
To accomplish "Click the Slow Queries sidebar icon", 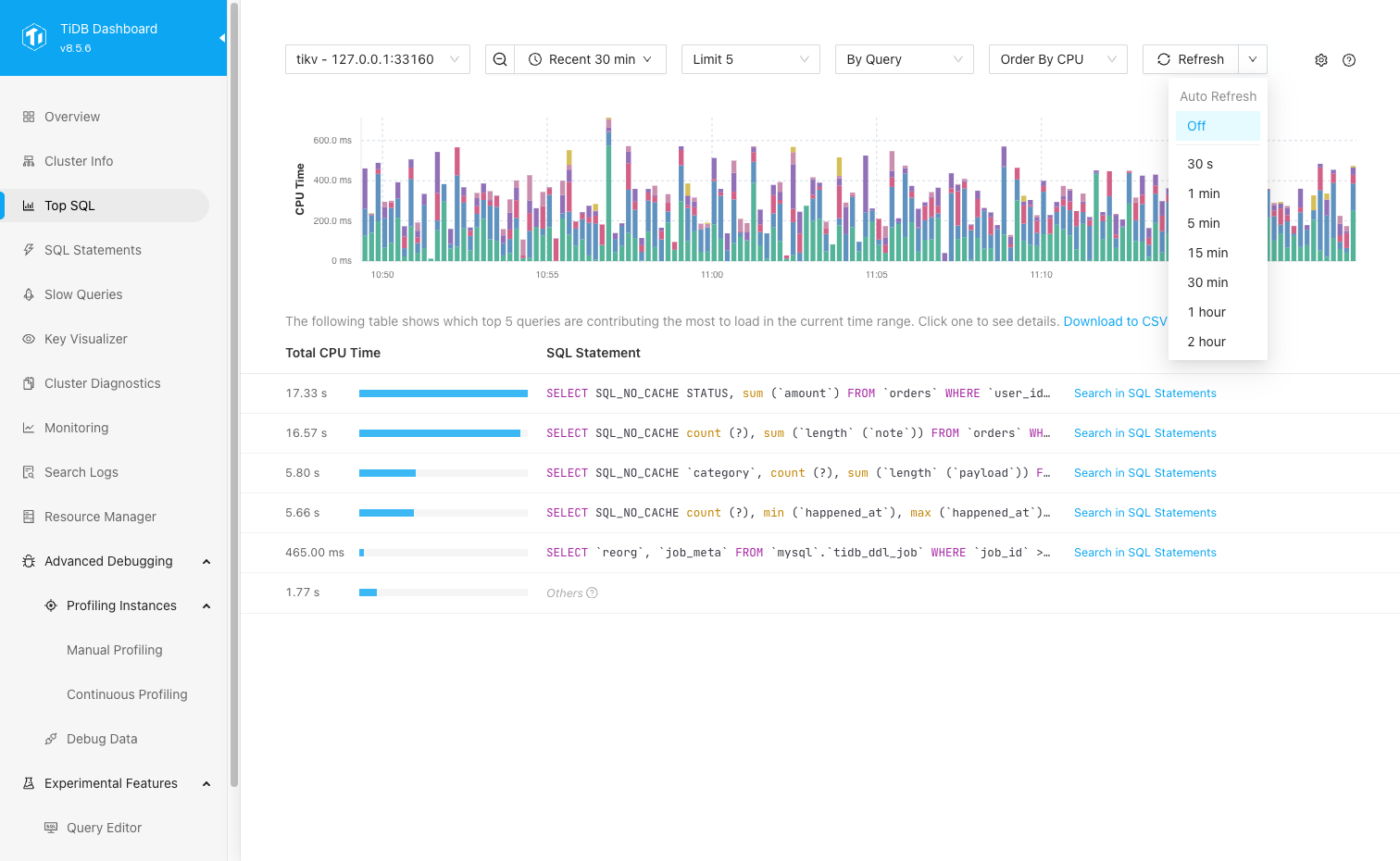I will tap(29, 294).
